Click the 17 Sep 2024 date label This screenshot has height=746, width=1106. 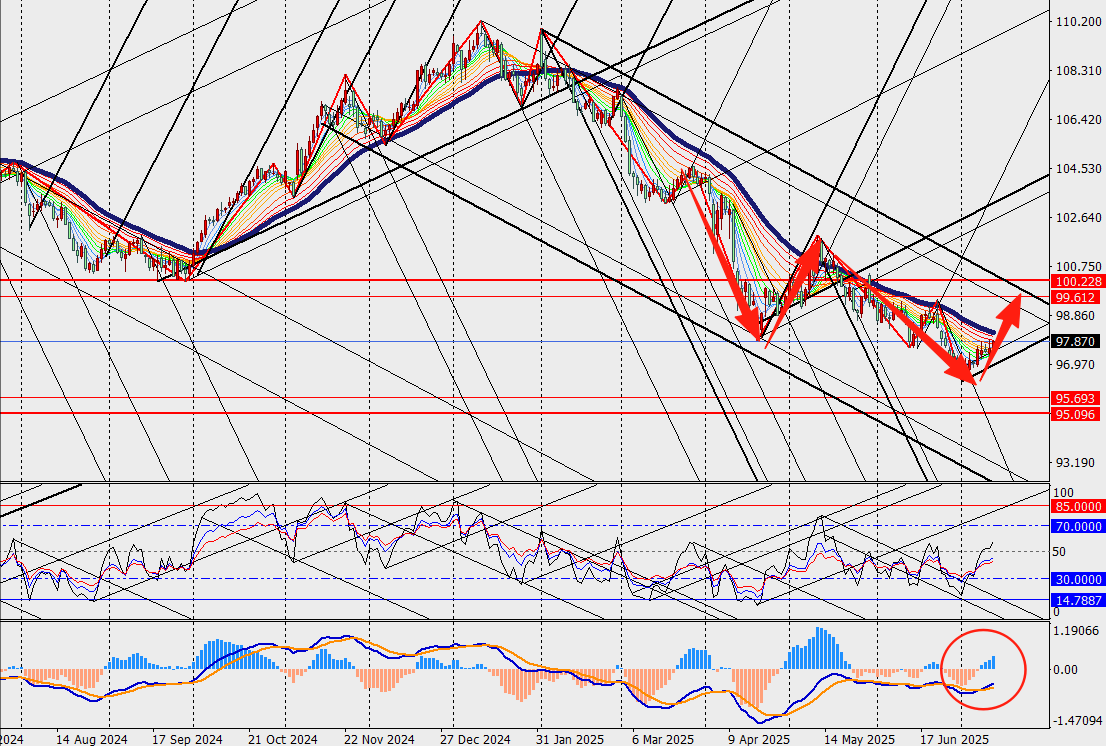(187, 739)
